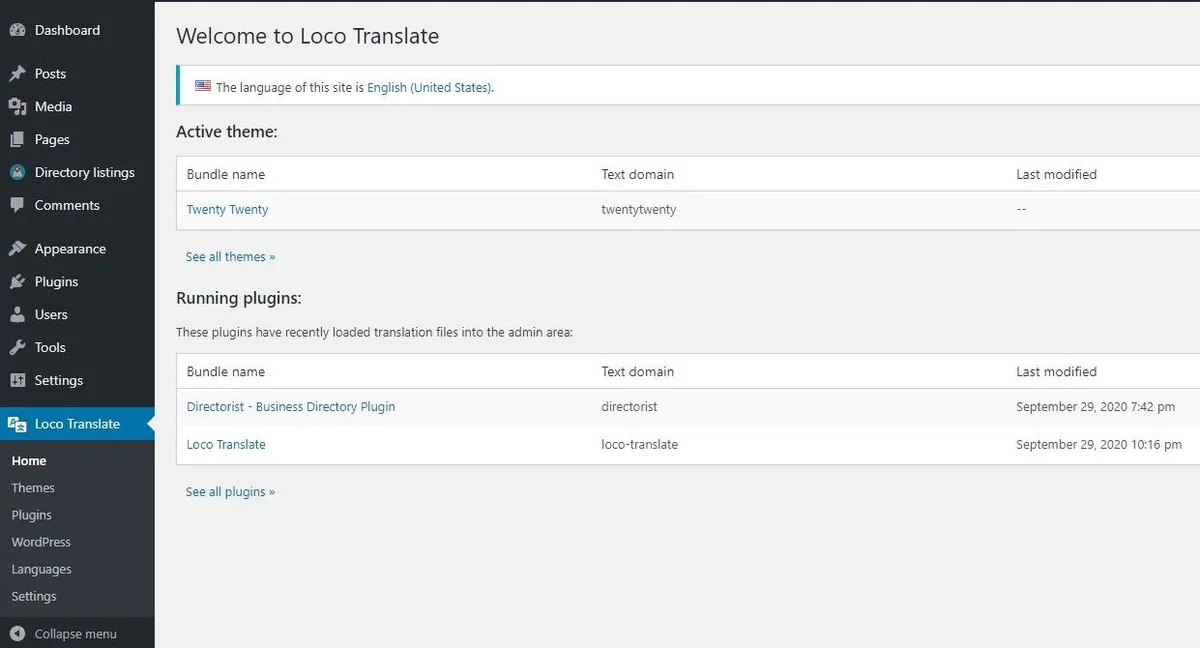This screenshot has width=1200, height=648.
Task: Click the Posts pushpin icon
Action: coord(17,74)
